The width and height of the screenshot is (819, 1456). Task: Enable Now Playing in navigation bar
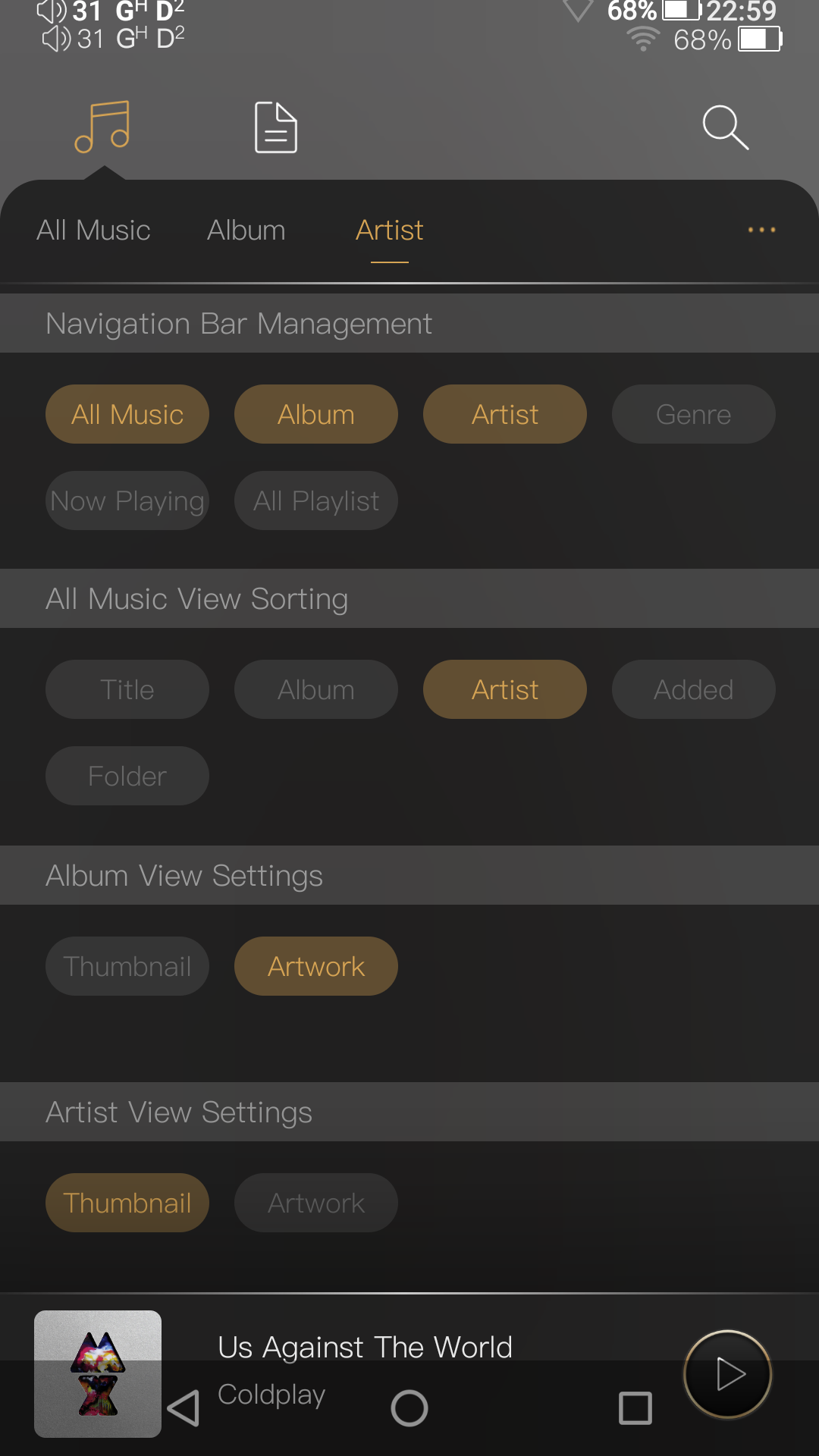[x=127, y=500]
